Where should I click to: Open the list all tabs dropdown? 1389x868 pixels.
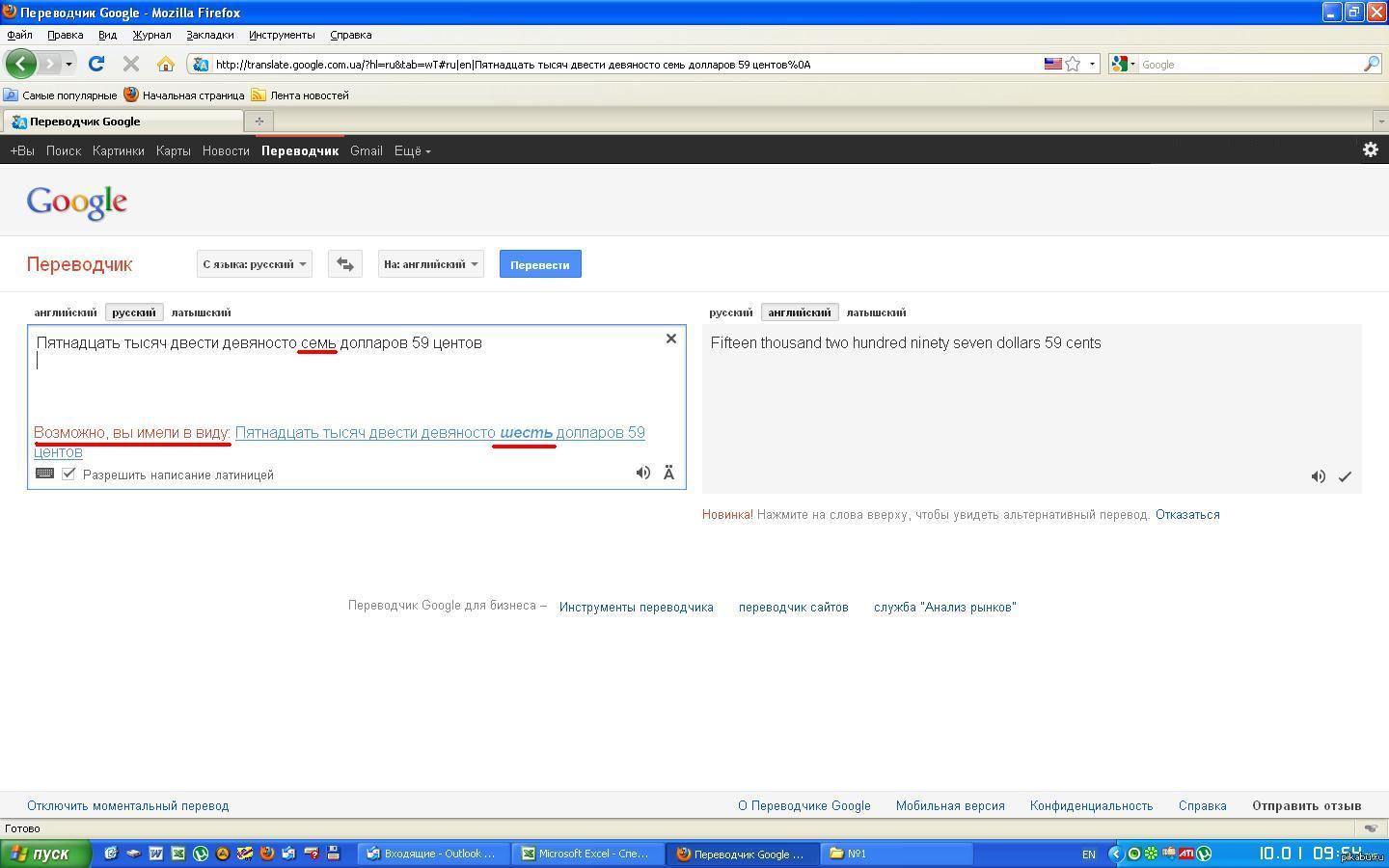1380,122
